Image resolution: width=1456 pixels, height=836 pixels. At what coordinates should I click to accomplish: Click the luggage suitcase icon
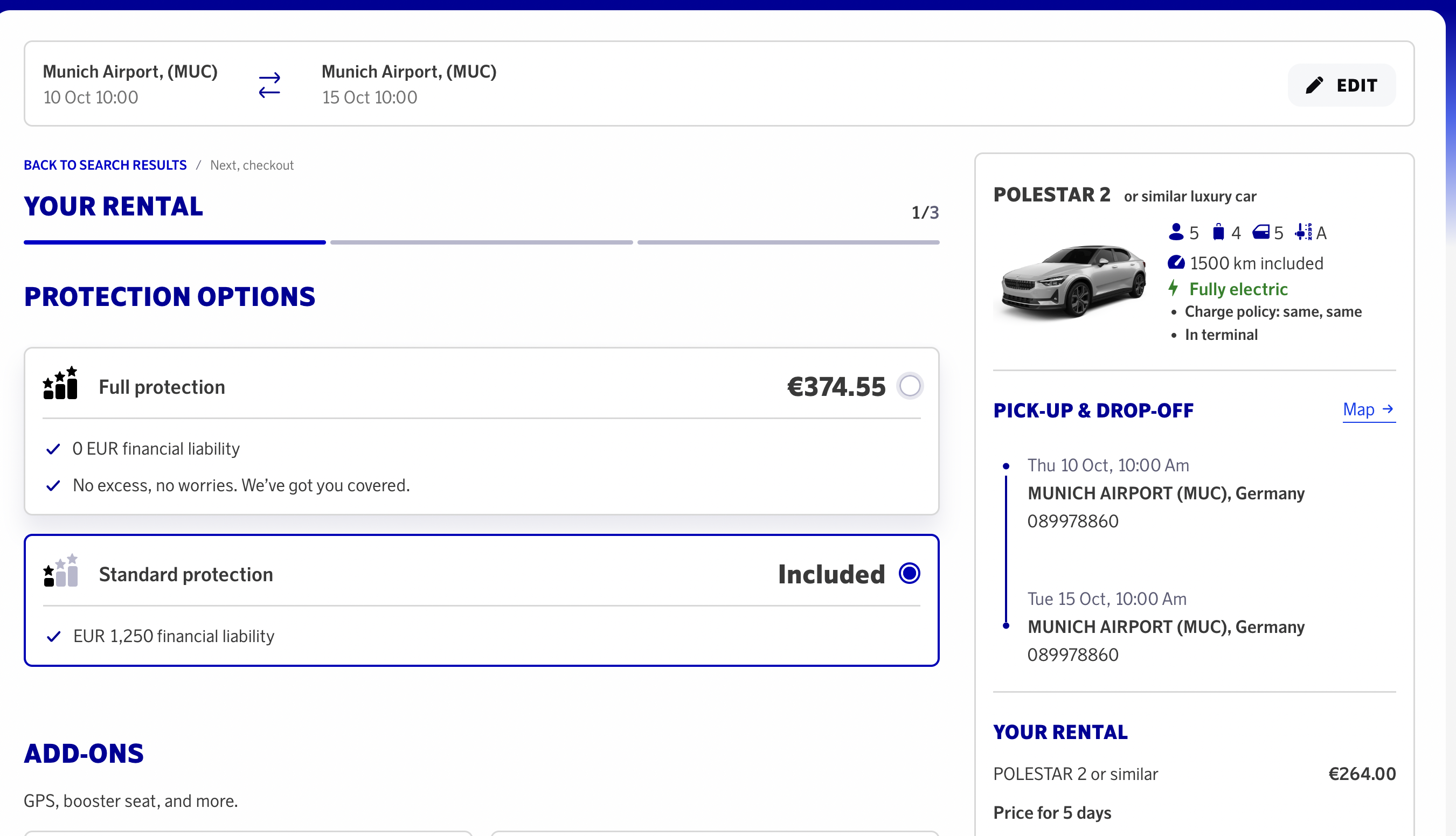pos(1218,232)
